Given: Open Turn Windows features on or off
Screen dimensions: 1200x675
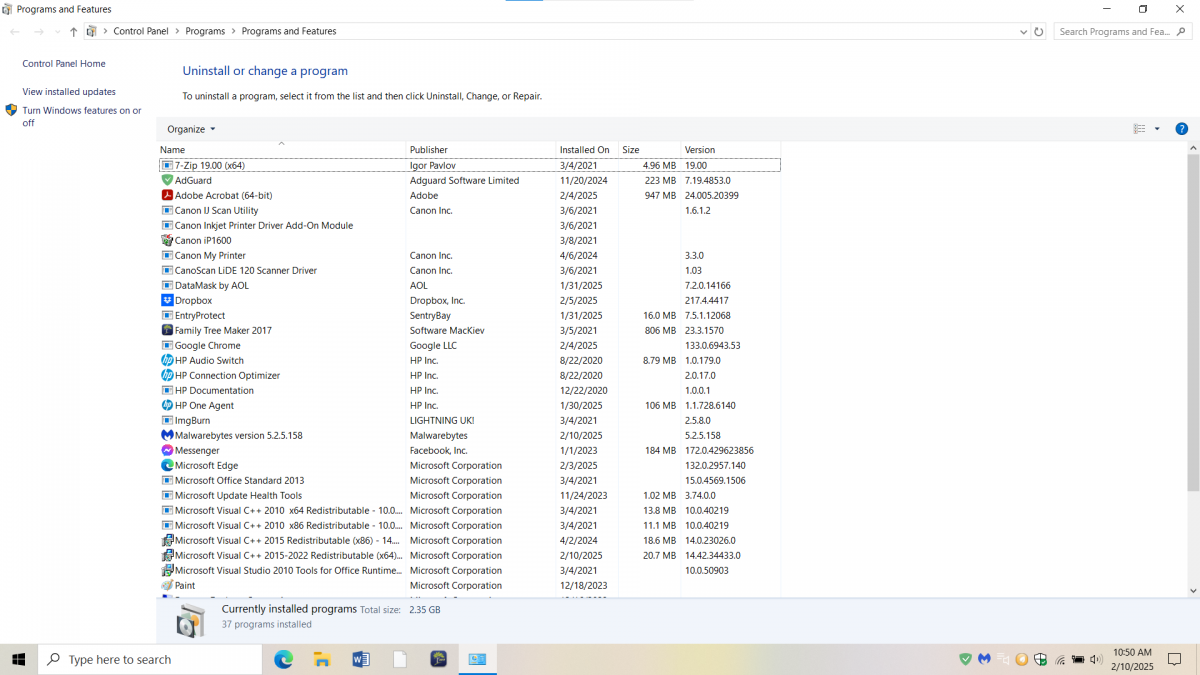Looking at the screenshot, I should tap(82, 116).
